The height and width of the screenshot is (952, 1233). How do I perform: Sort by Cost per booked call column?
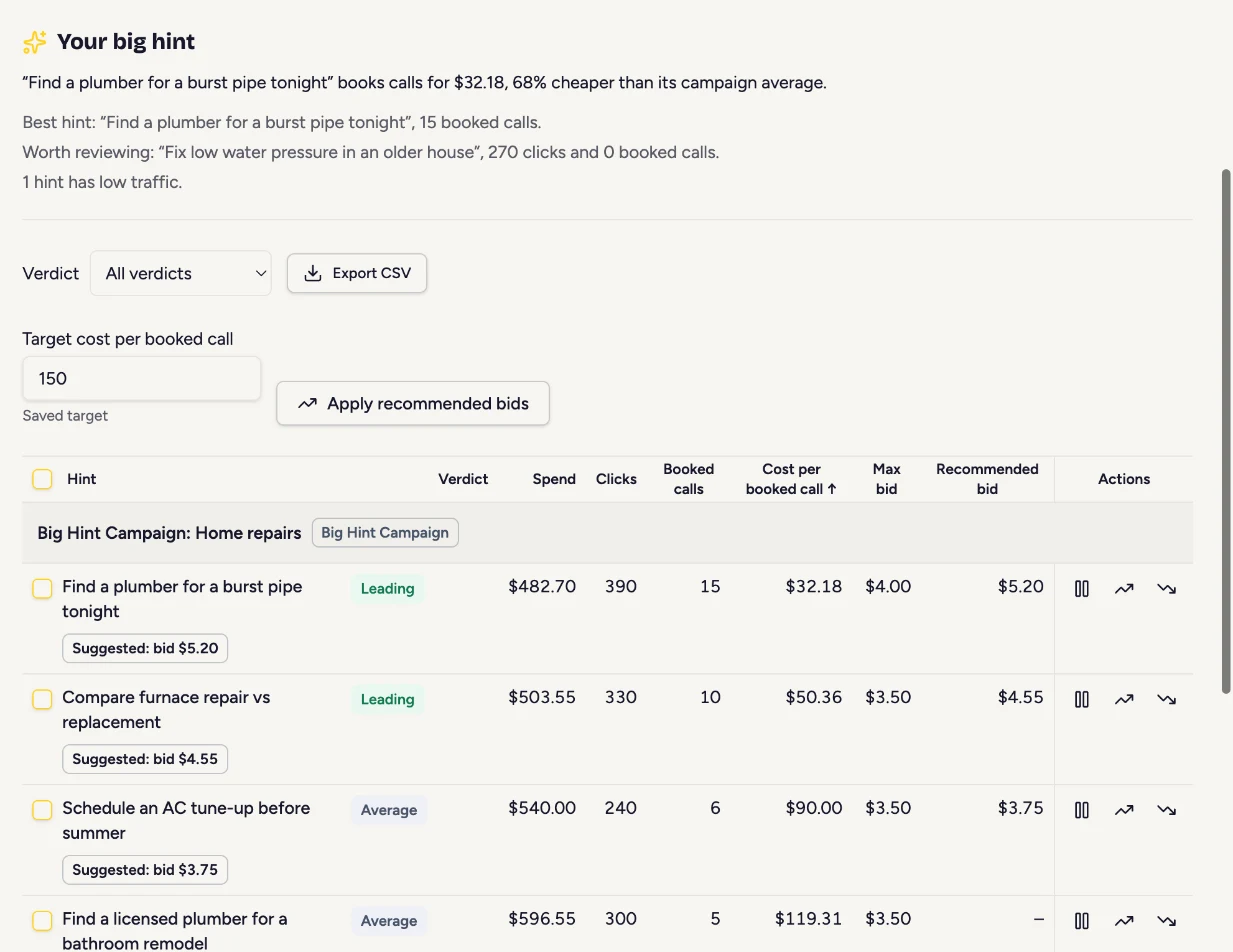[791, 479]
